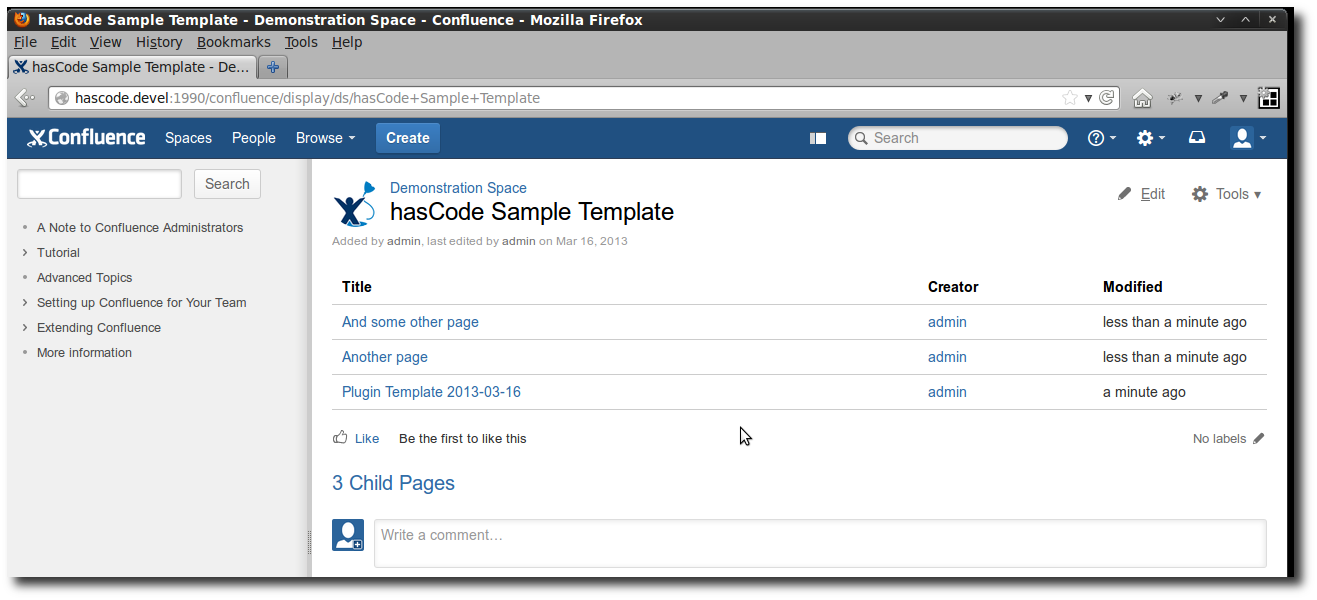Viewport: 1317px width, 600px height.
Task: Open the help question mark icon
Action: (1098, 138)
